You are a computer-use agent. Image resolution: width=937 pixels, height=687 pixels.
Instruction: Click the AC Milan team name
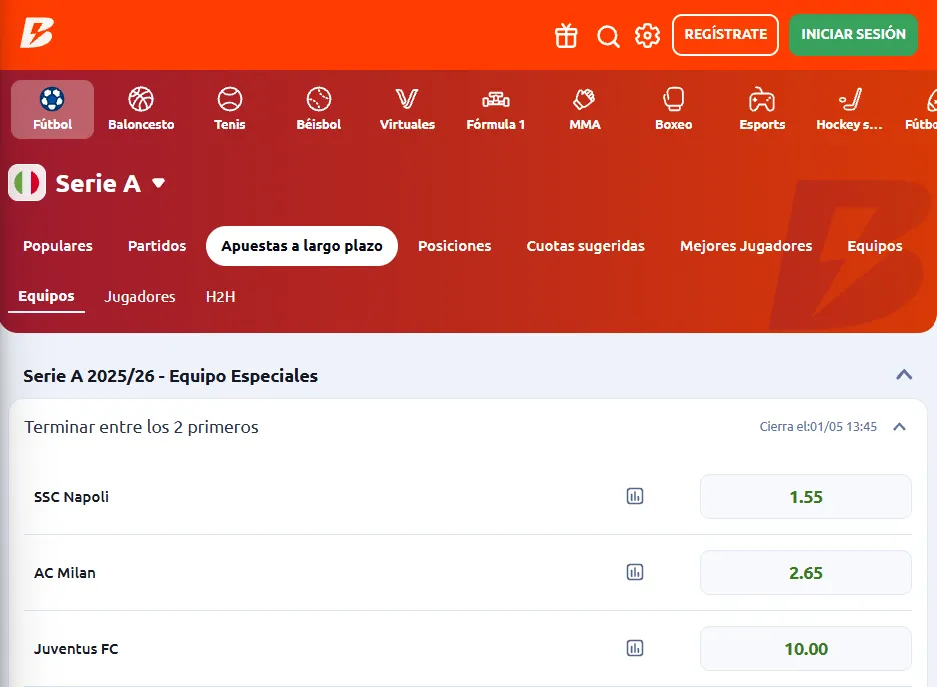pos(65,573)
